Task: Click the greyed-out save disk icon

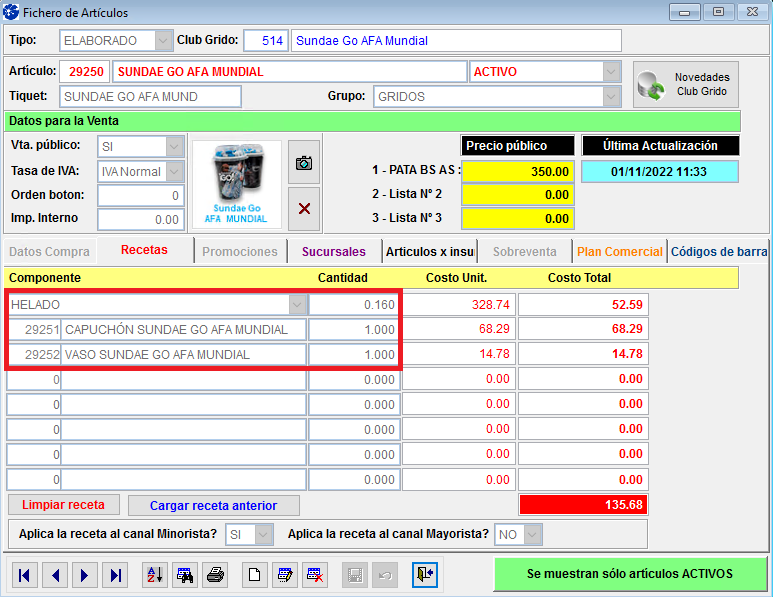Action: pos(355,575)
